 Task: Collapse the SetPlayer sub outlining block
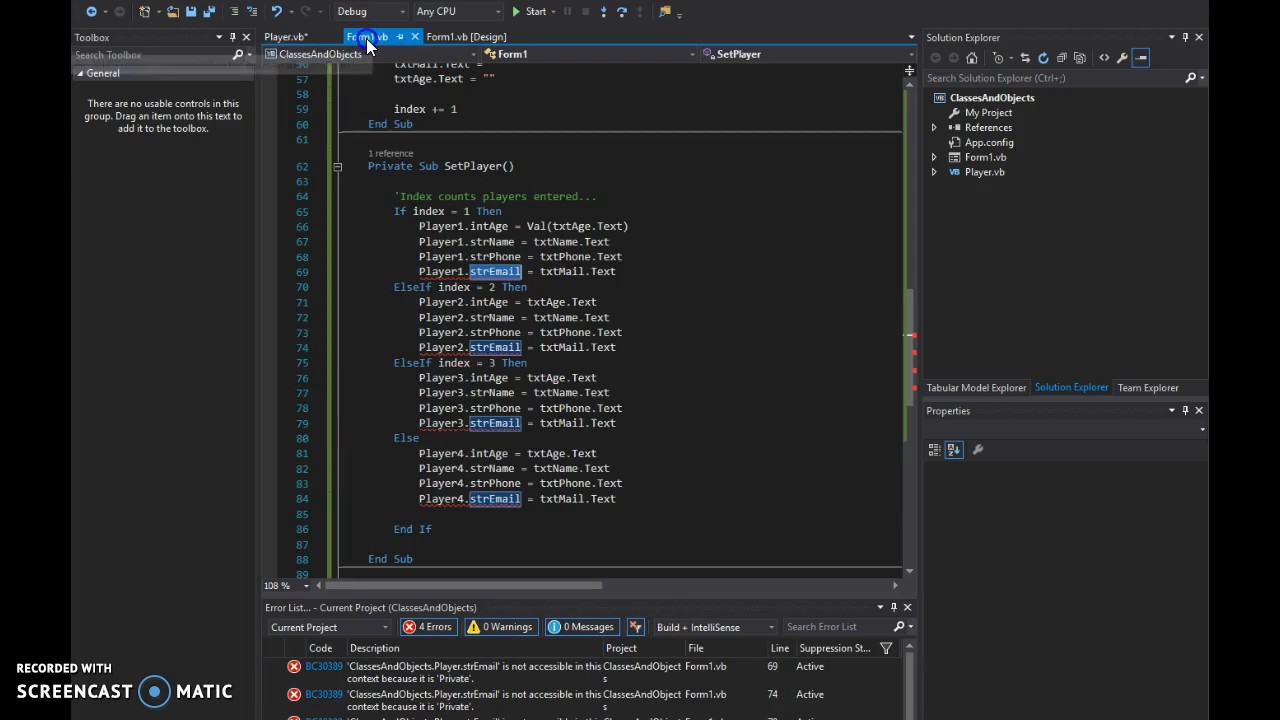338,167
